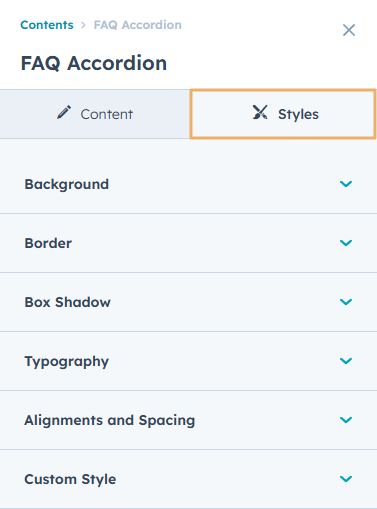Go back via Contents breadcrumb link
The height and width of the screenshot is (509, 377).
(x=47, y=25)
